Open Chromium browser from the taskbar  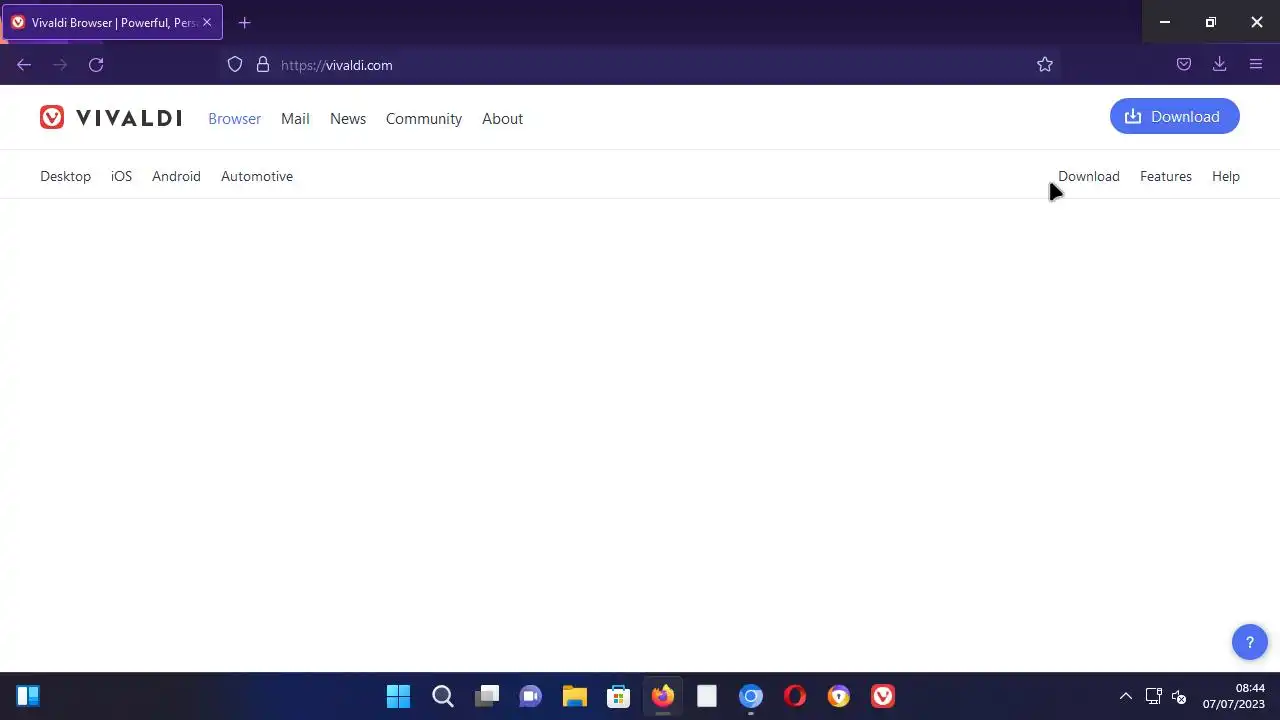click(x=751, y=696)
